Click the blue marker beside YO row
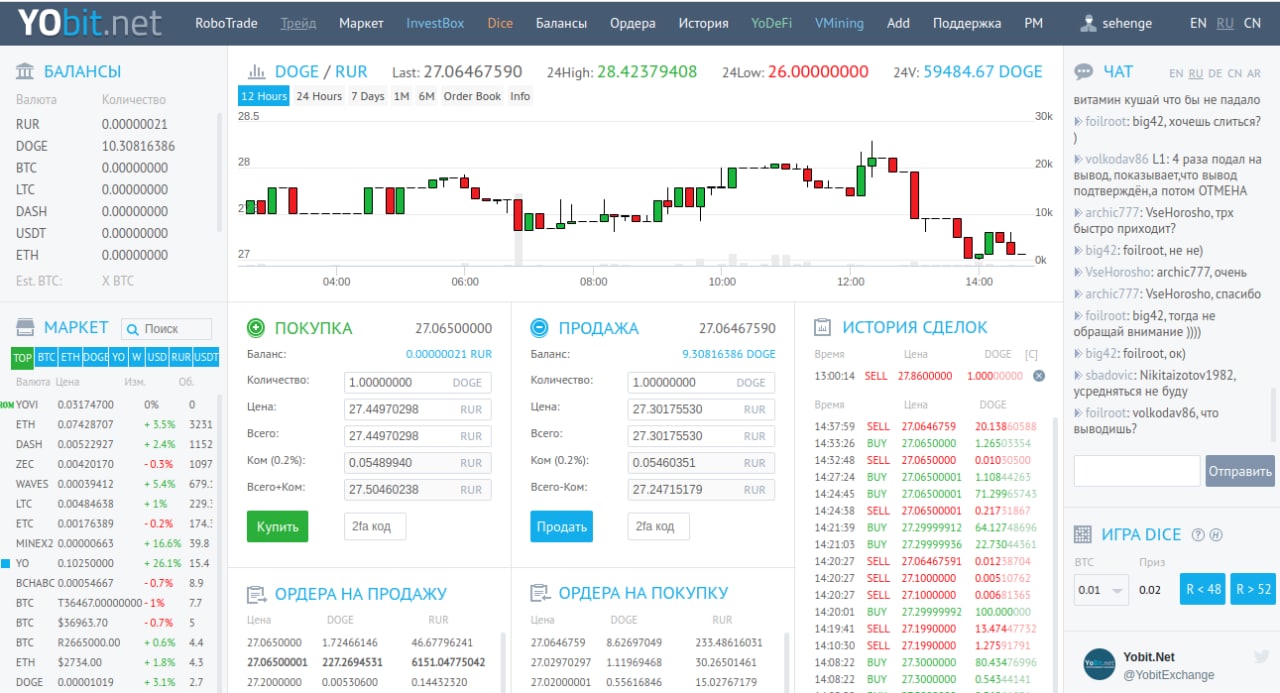1280x693 pixels. pyautogui.click(x=6, y=563)
